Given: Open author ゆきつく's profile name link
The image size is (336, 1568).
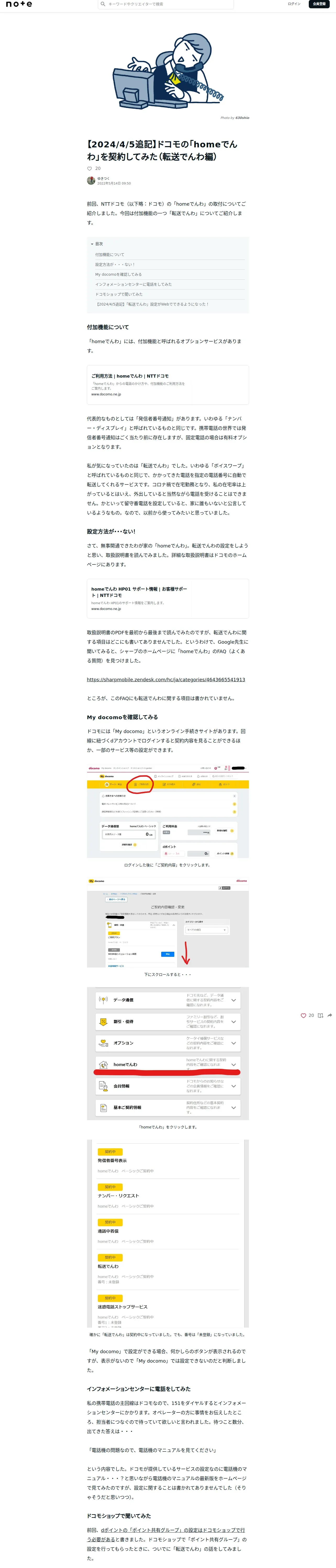Looking at the screenshot, I should pos(104,178).
